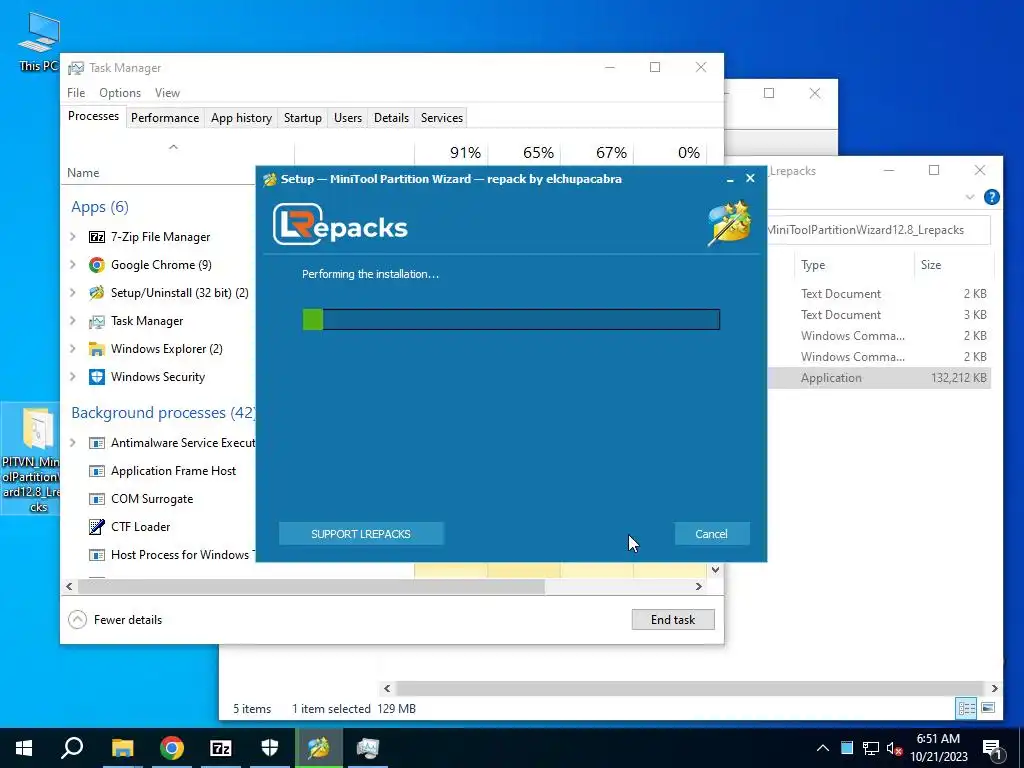Click the Host Process for Windows icon
1024x768 pixels.
tap(97, 554)
